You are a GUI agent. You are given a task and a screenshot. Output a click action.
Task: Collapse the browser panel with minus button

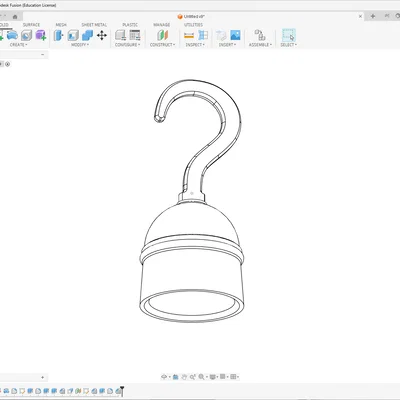[x=43, y=54]
